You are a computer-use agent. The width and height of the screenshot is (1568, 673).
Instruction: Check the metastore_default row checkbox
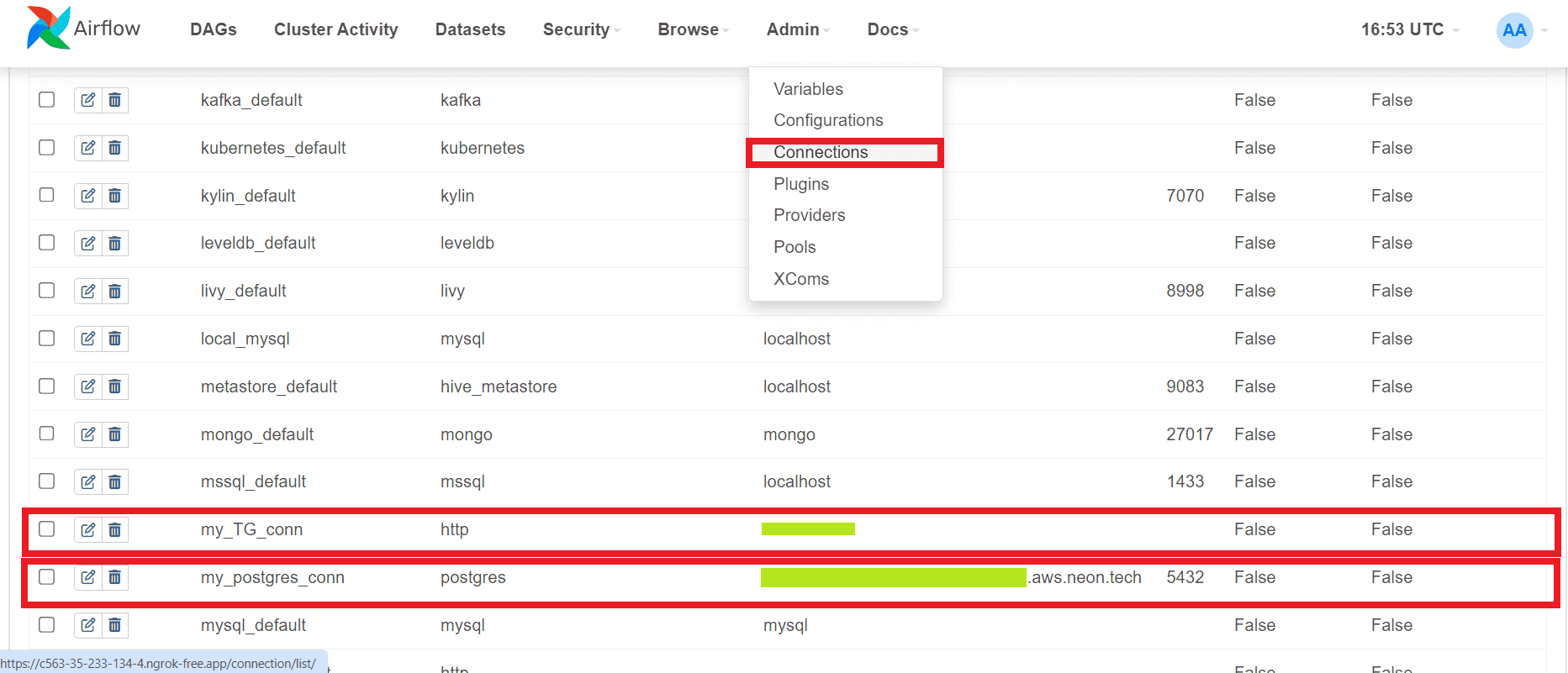pos(47,386)
